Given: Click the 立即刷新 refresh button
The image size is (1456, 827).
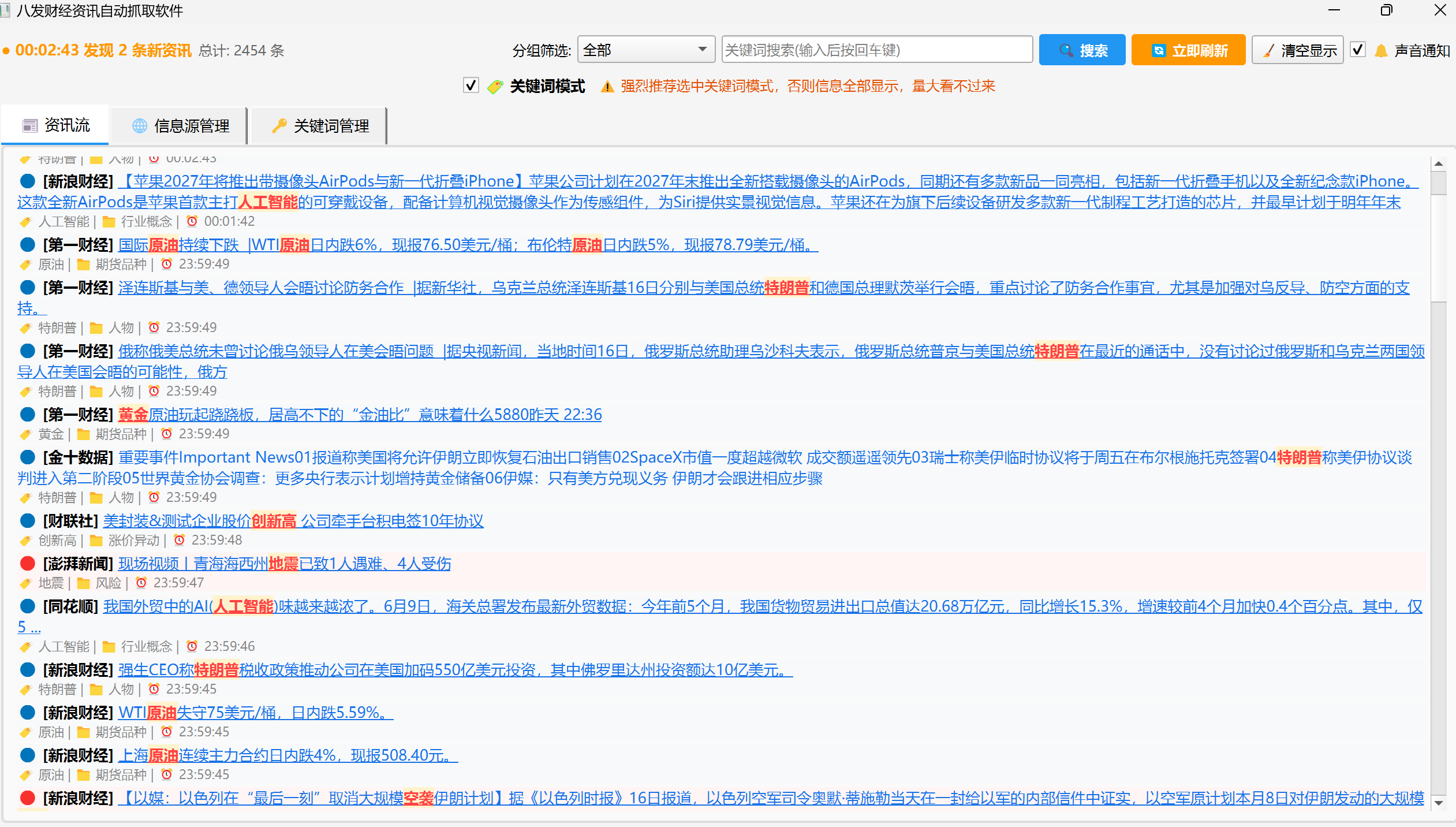Looking at the screenshot, I should [x=1188, y=50].
